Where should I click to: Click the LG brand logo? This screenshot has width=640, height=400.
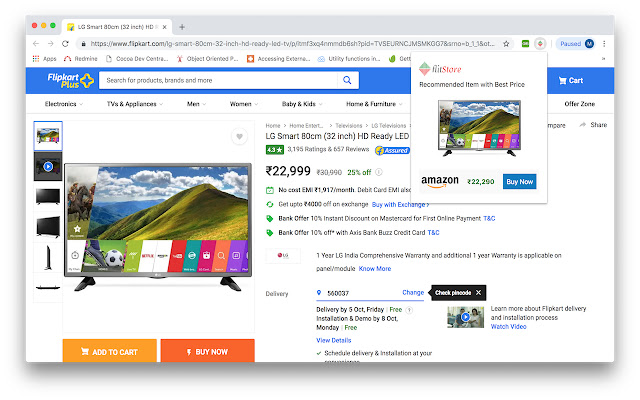pyautogui.click(x=283, y=256)
